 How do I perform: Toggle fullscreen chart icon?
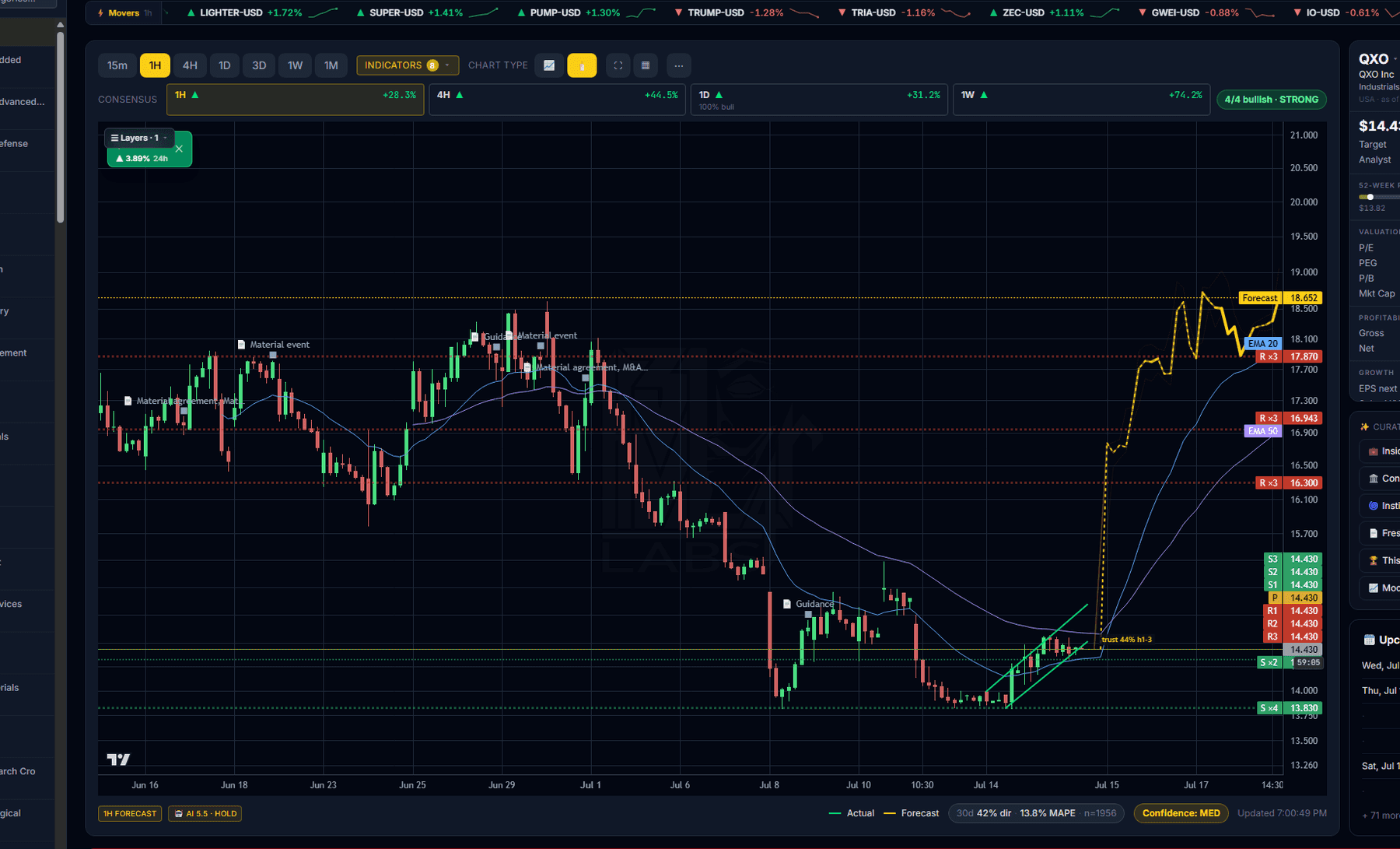pyautogui.click(x=618, y=65)
